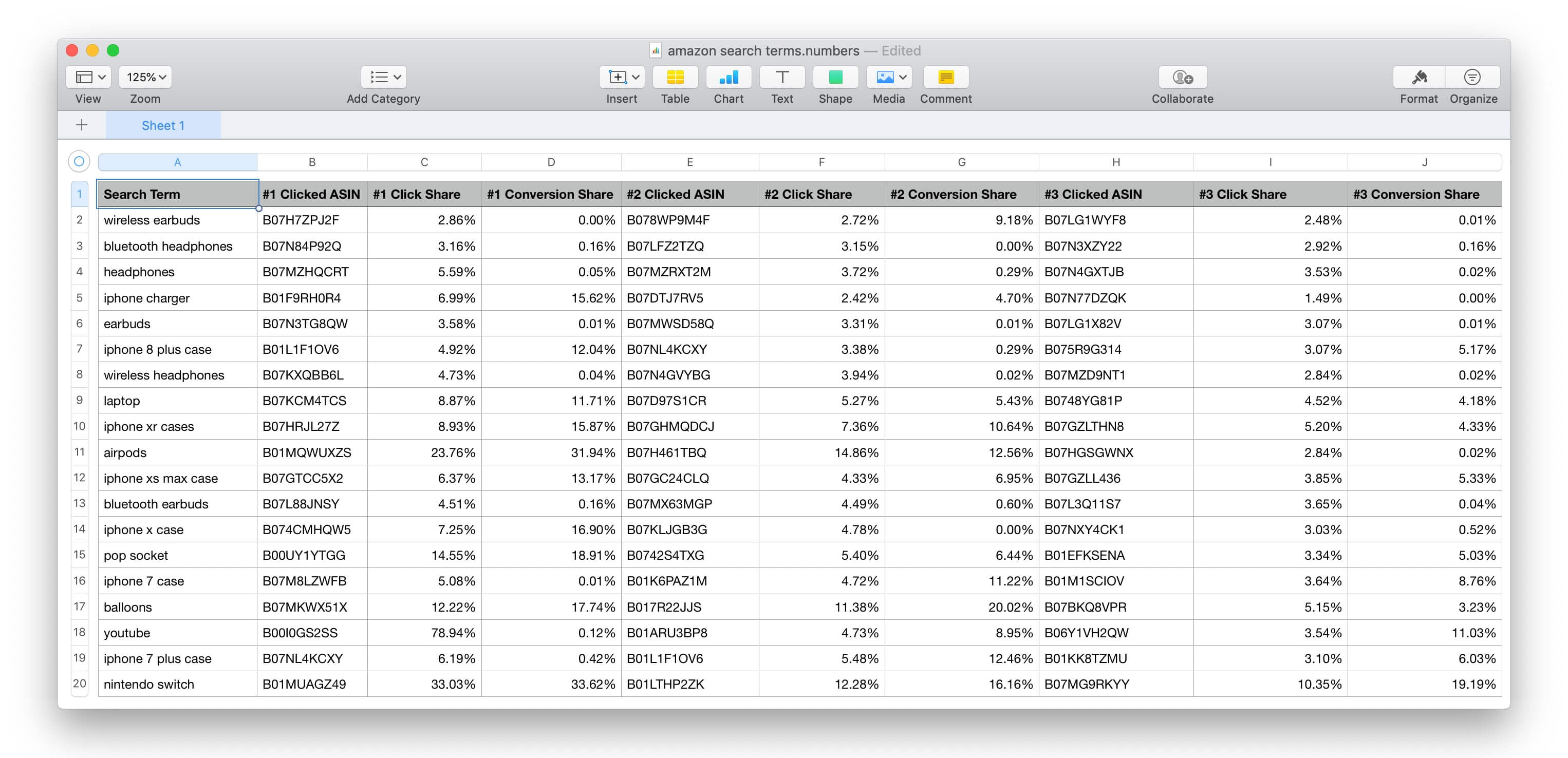The height and width of the screenshot is (758, 1568).
Task: Click the Add Category list icon
Action: tap(383, 77)
